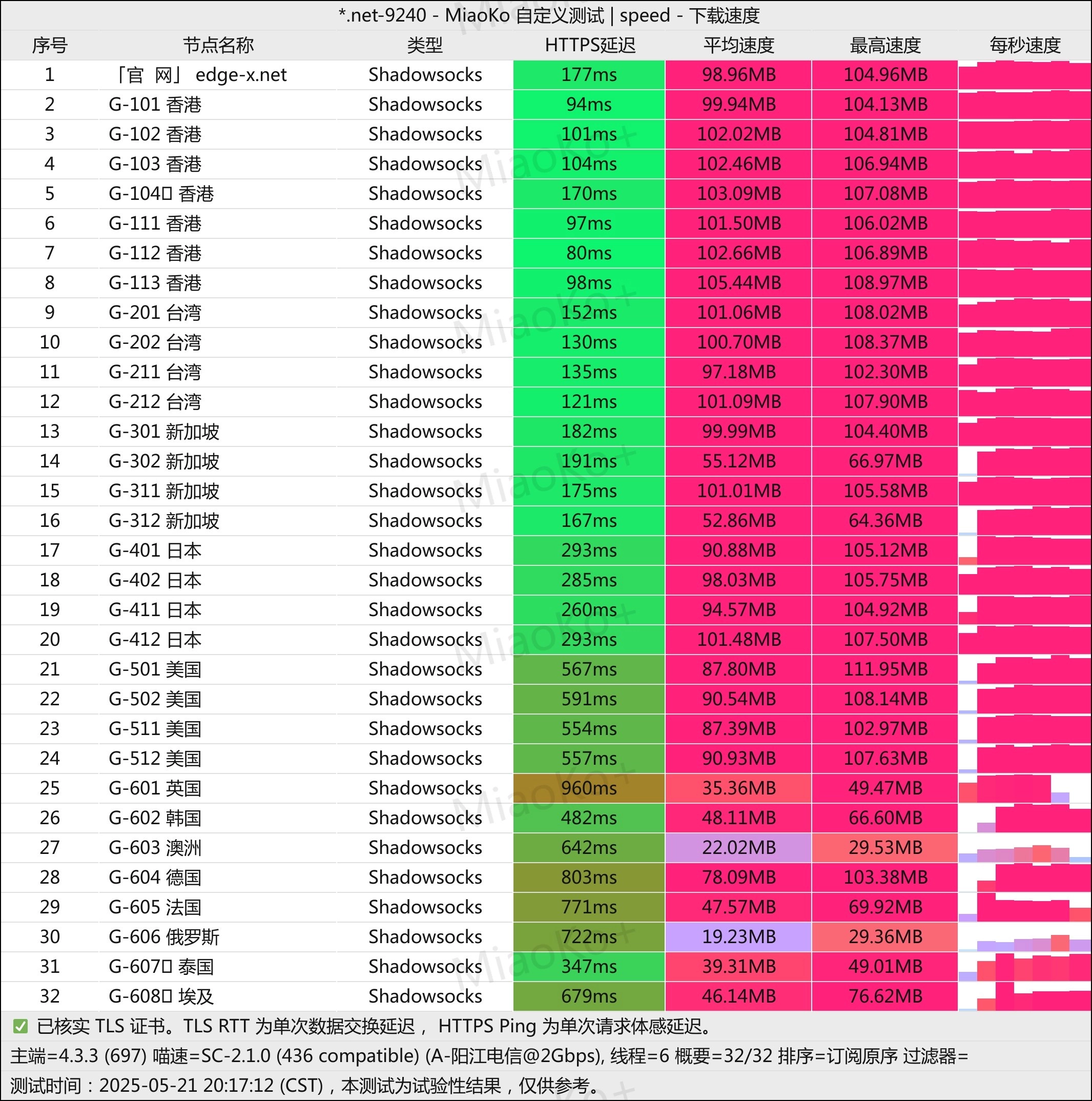Click the Shadowsocks type cell for G-608 埃及

tap(425, 996)
